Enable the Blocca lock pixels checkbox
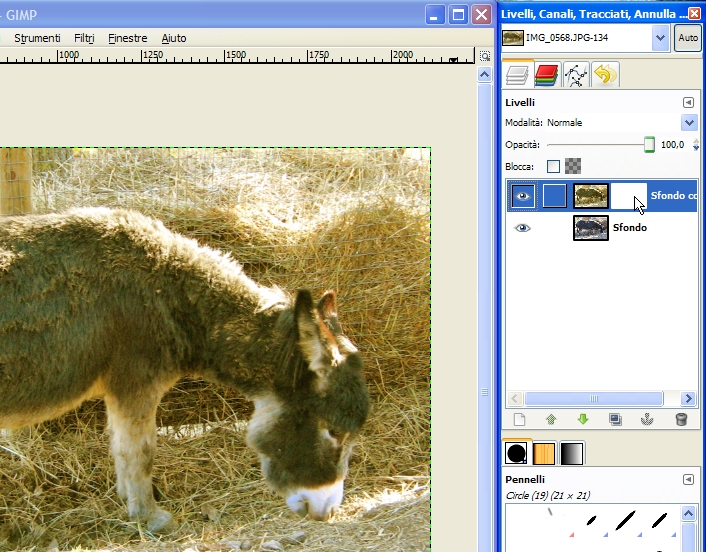 553,167
